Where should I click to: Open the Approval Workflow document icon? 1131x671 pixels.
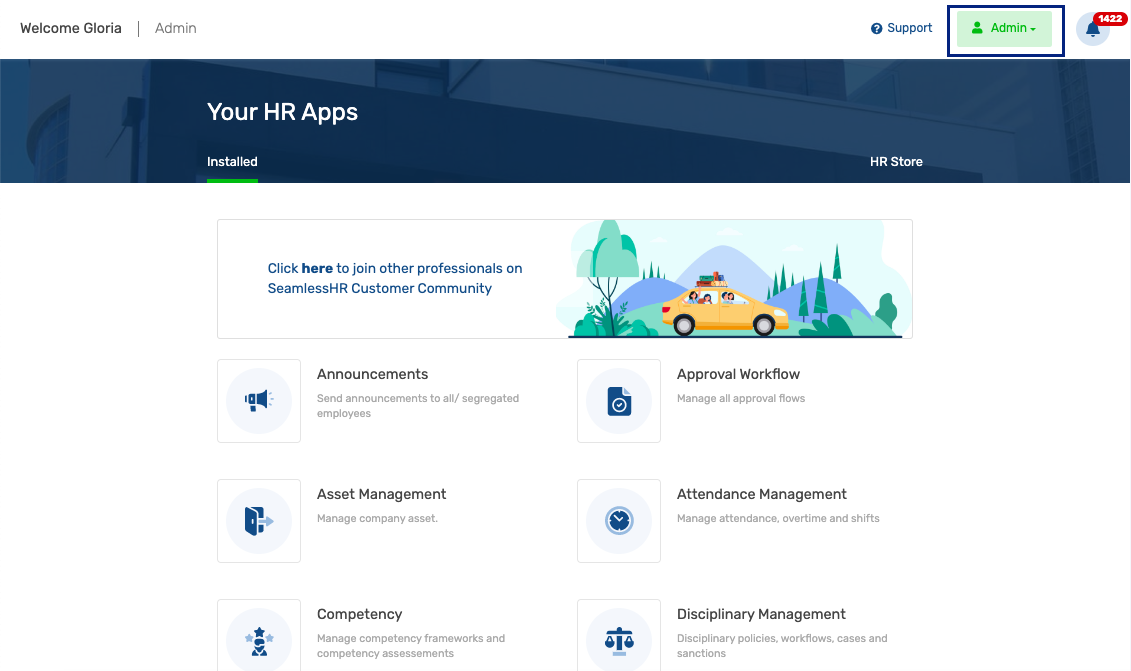pos(619,400)
